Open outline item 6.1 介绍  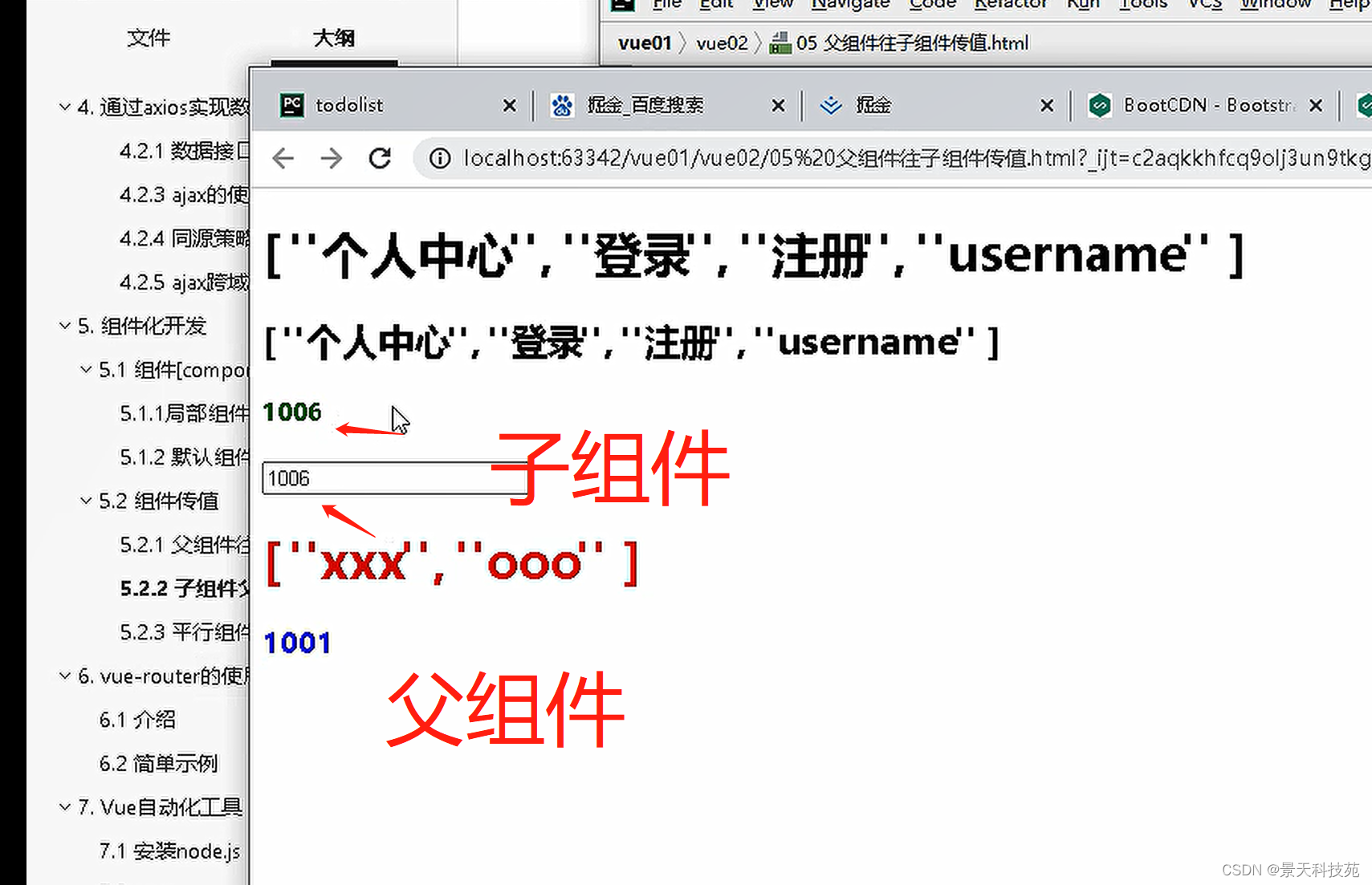[x=137, y=720]
